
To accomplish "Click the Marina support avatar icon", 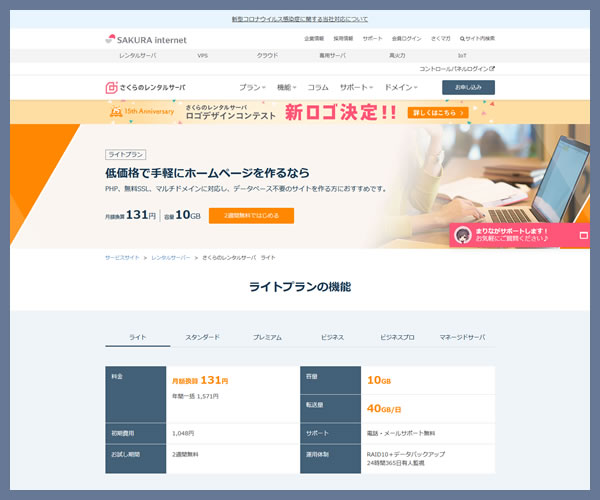I will (x=463, y=235).
